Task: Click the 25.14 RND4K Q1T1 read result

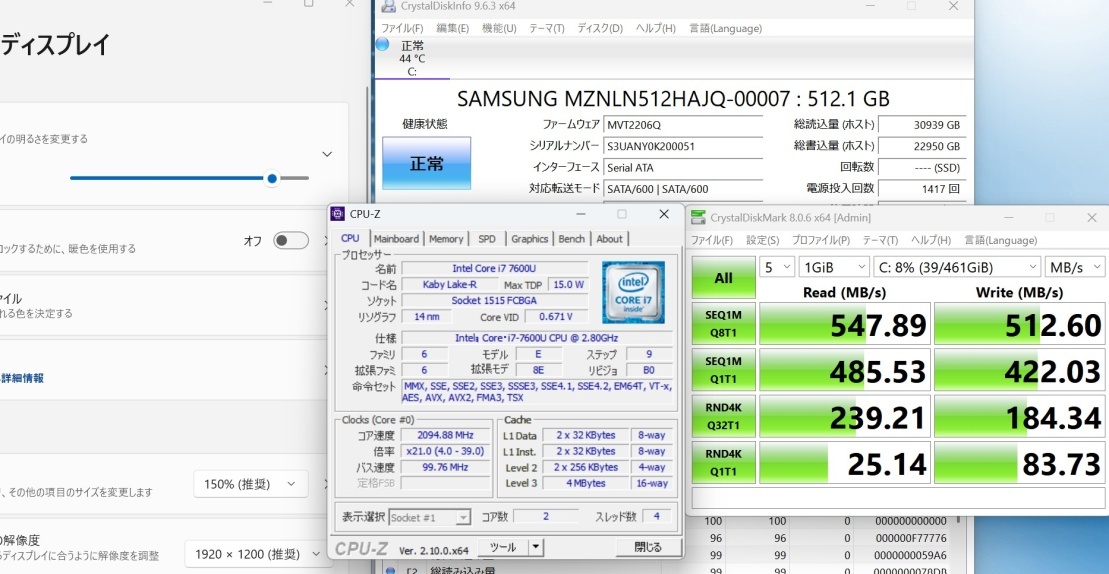Action: coord(844,462)
